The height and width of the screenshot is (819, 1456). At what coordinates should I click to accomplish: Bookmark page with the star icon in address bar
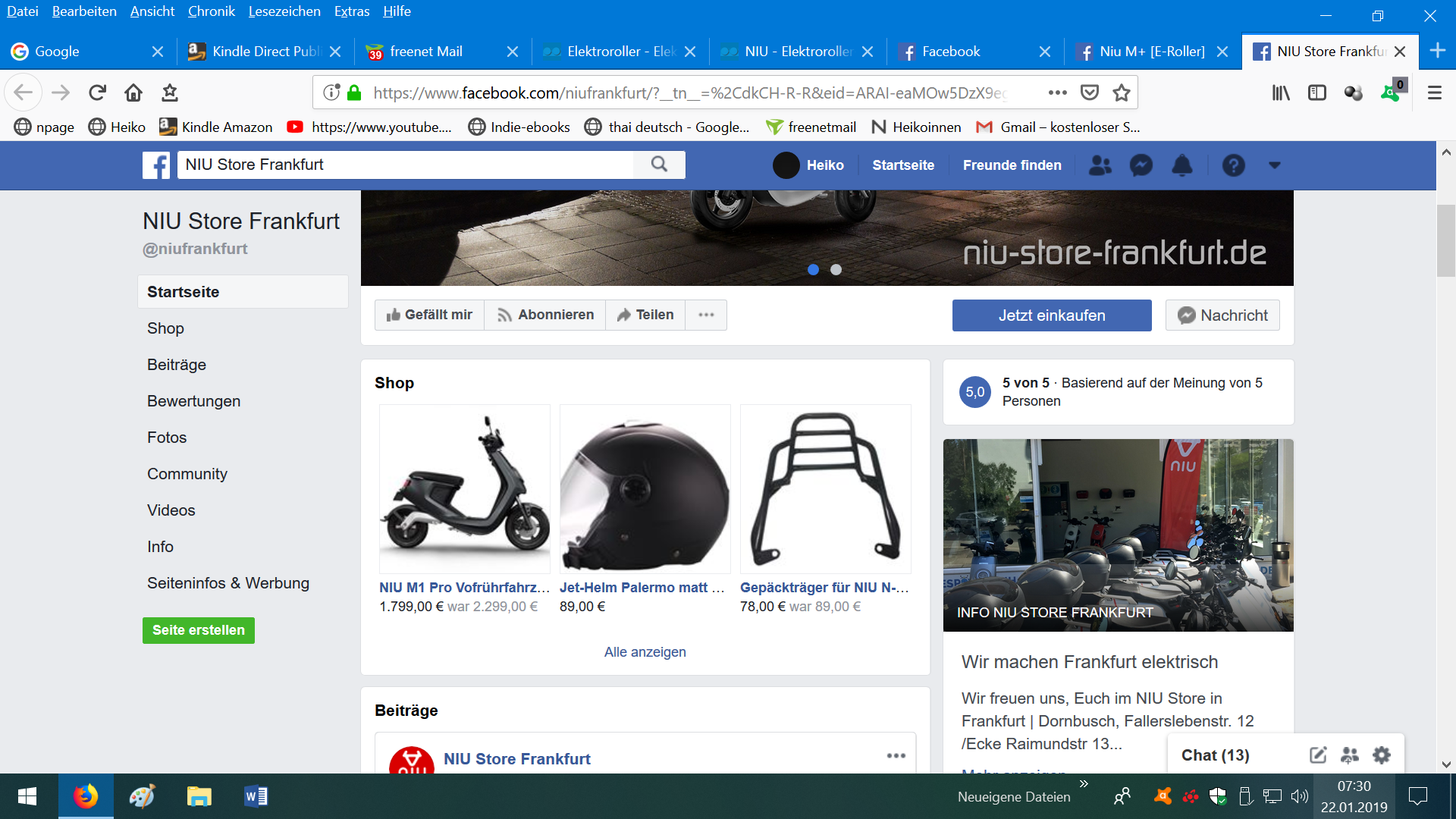point(1121,93)
